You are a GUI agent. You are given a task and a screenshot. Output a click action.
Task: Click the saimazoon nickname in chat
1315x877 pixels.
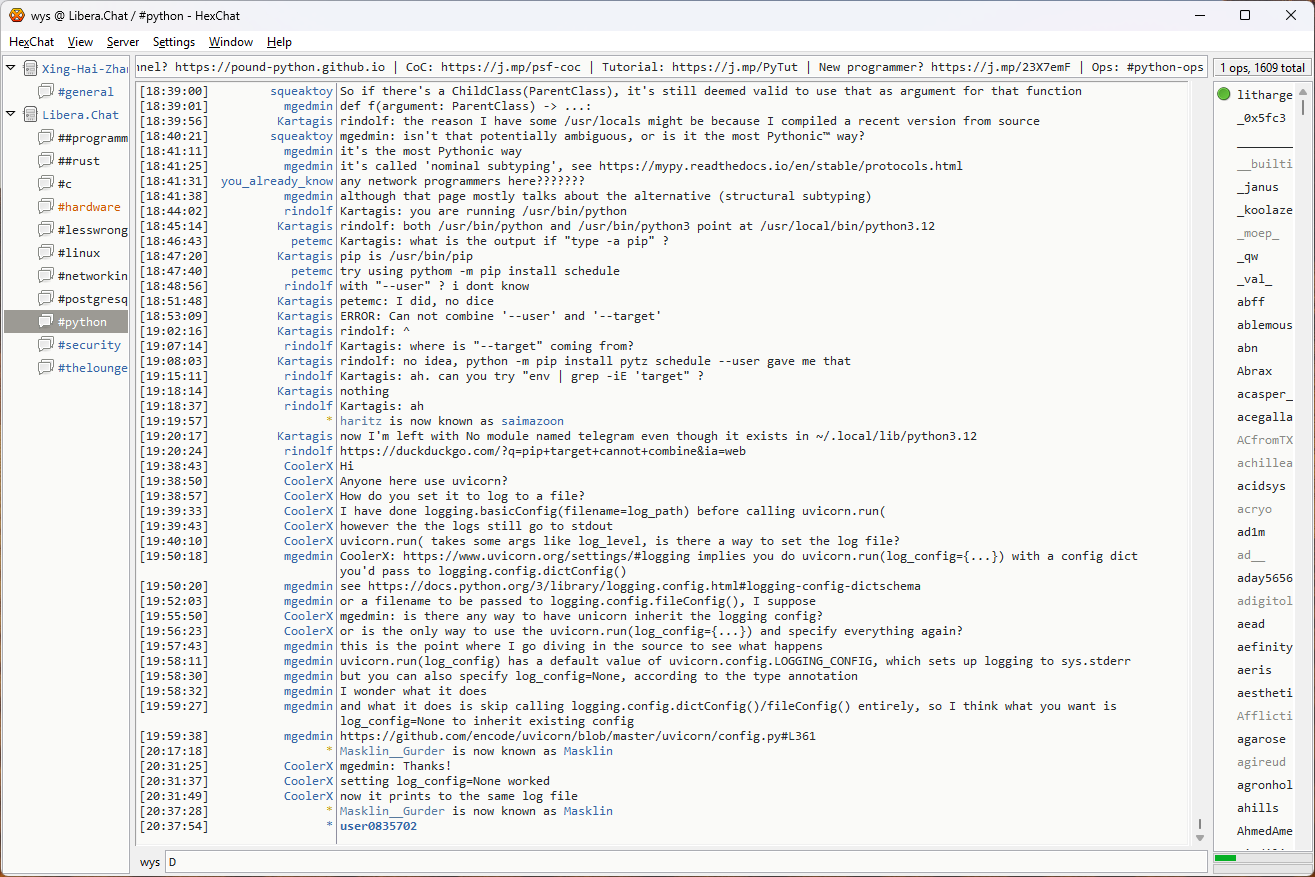coord(532,421)
